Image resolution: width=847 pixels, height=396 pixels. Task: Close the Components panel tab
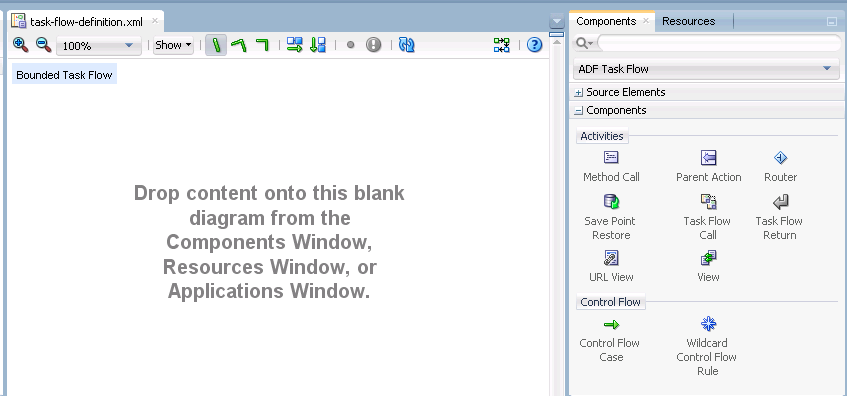point(646,21)
